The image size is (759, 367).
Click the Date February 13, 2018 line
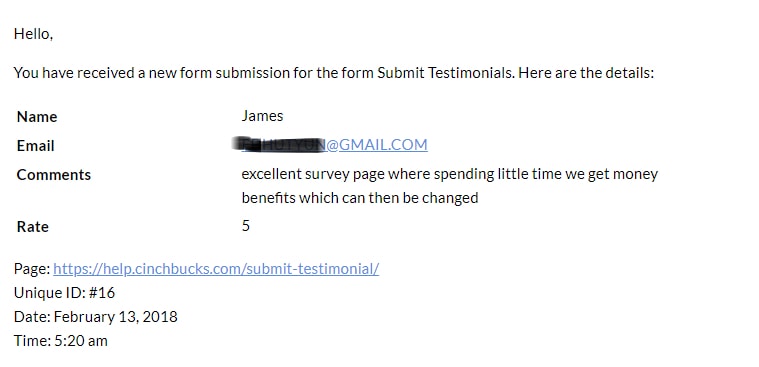tap(96, 317)
